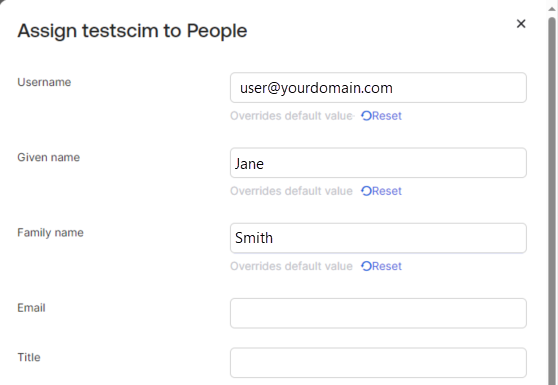Click the circular arrow icon under Family name

(x=366, y=266)
